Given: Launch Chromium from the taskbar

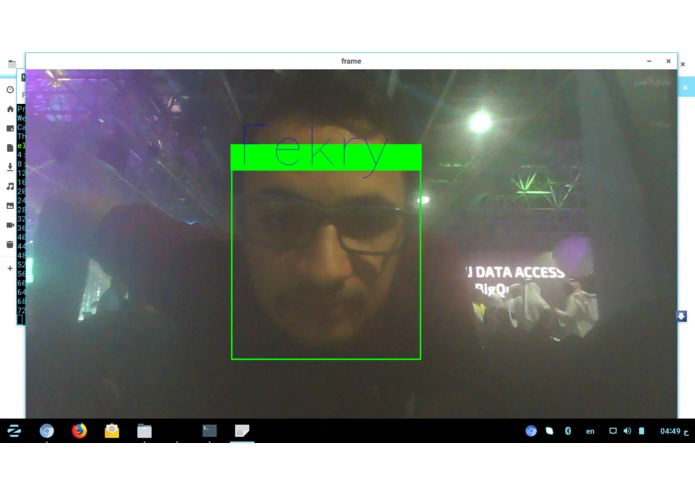Looking at the screenshot, I should coord(47,431).
